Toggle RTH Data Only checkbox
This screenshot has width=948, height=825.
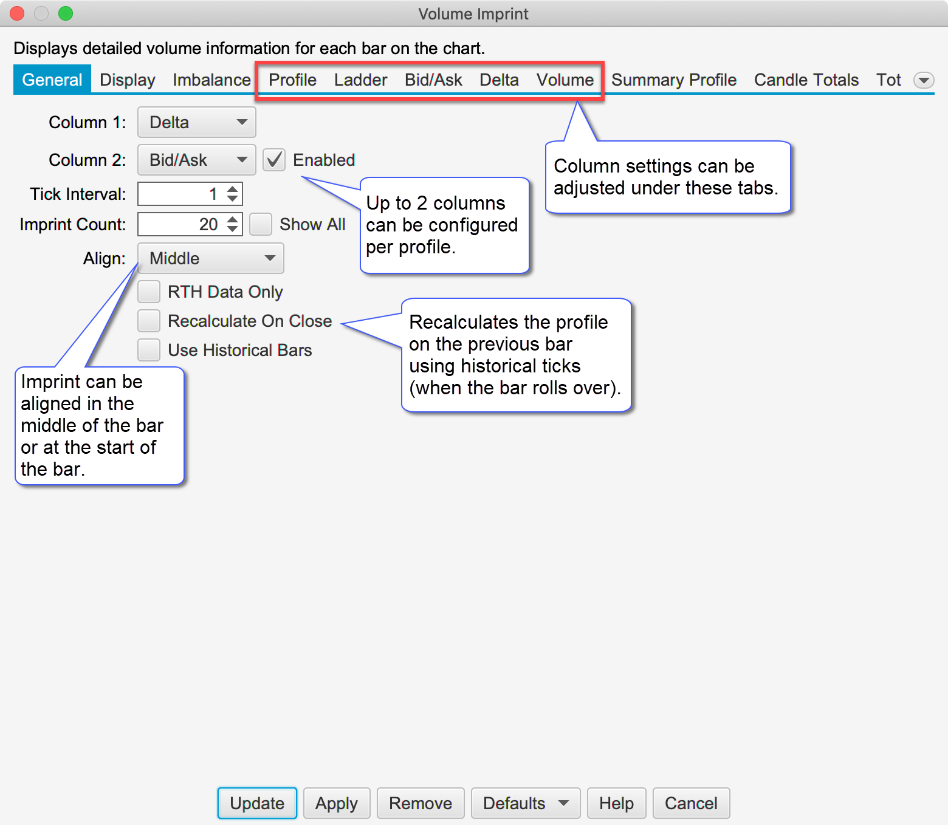149,292
